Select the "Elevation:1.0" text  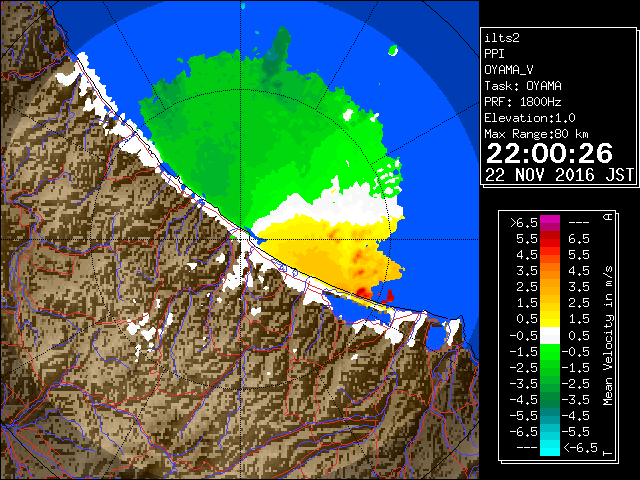pos(530,118)
